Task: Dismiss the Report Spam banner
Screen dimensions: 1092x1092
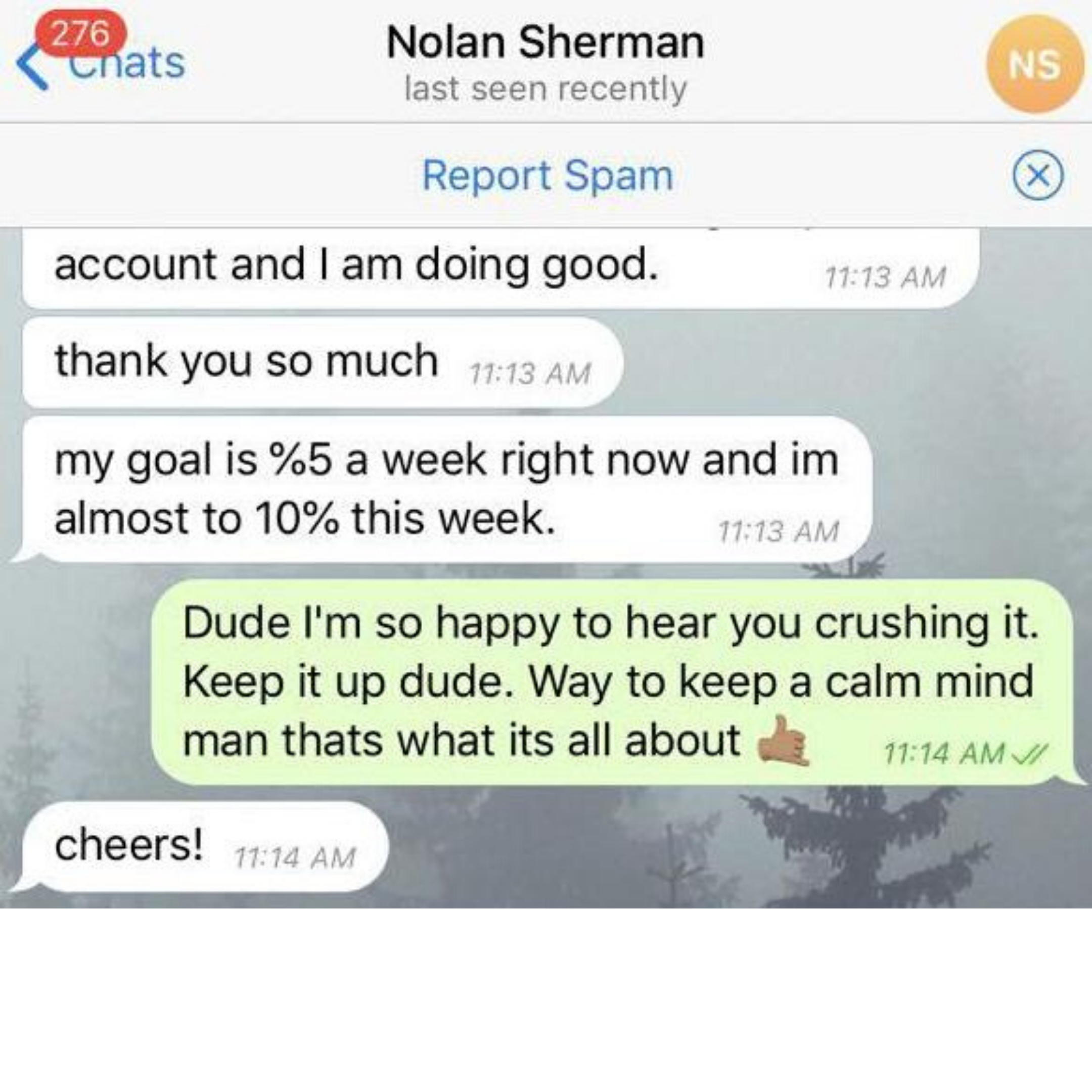Action: coord(1037,175)
